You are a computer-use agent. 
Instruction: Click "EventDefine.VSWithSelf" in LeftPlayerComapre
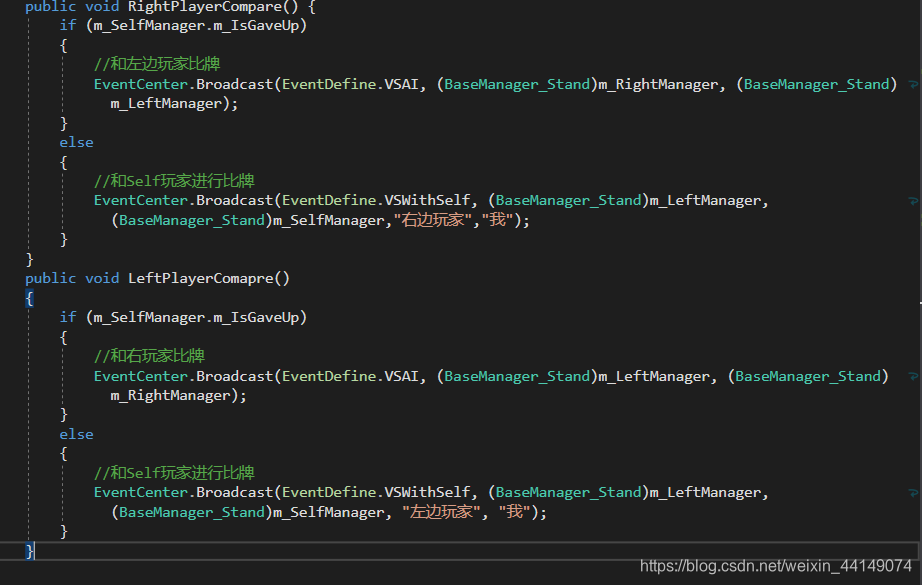tap(376, 493)
